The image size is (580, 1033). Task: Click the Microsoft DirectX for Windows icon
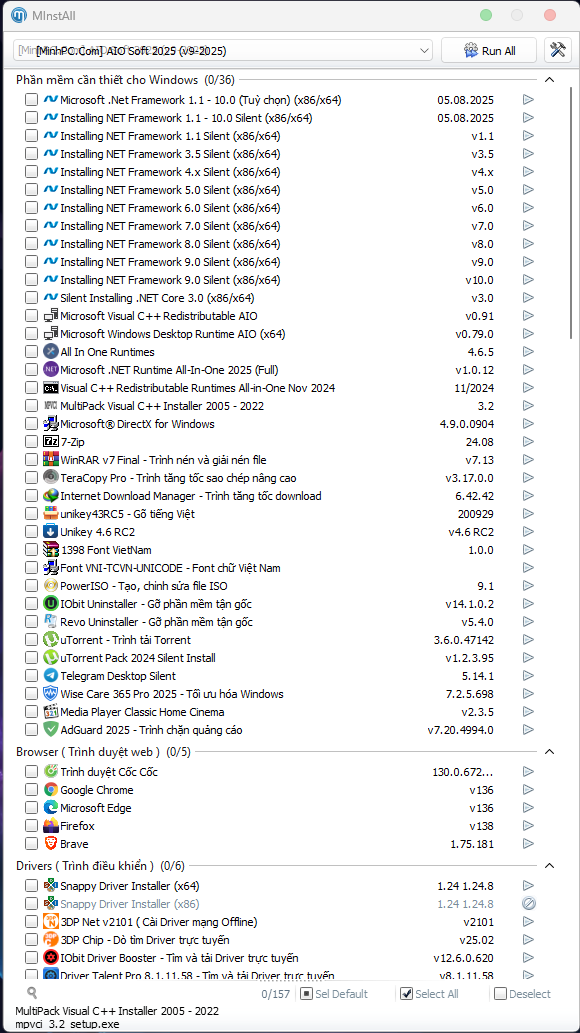click(51, 424)
